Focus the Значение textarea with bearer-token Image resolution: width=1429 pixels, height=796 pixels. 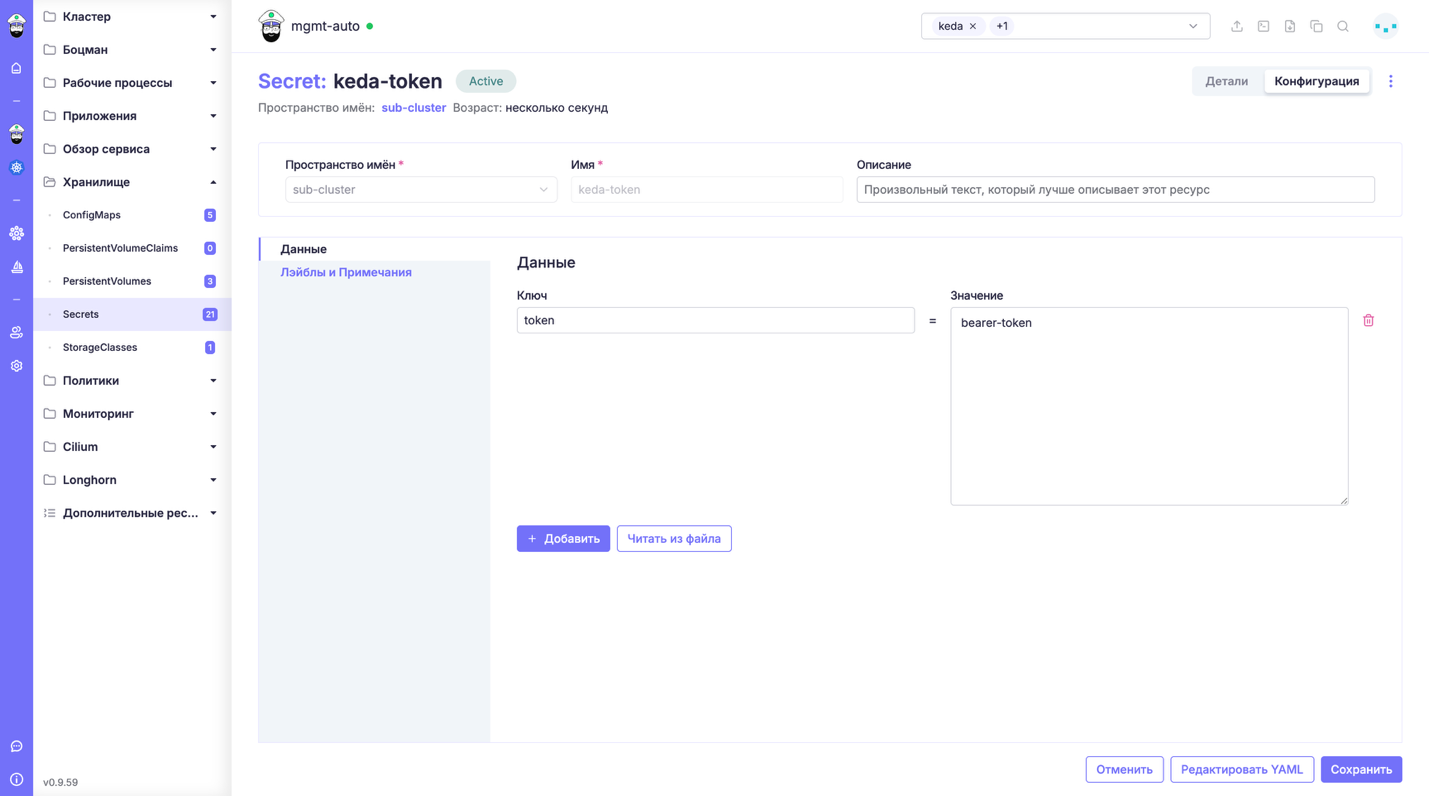(x=1149, y=406)
